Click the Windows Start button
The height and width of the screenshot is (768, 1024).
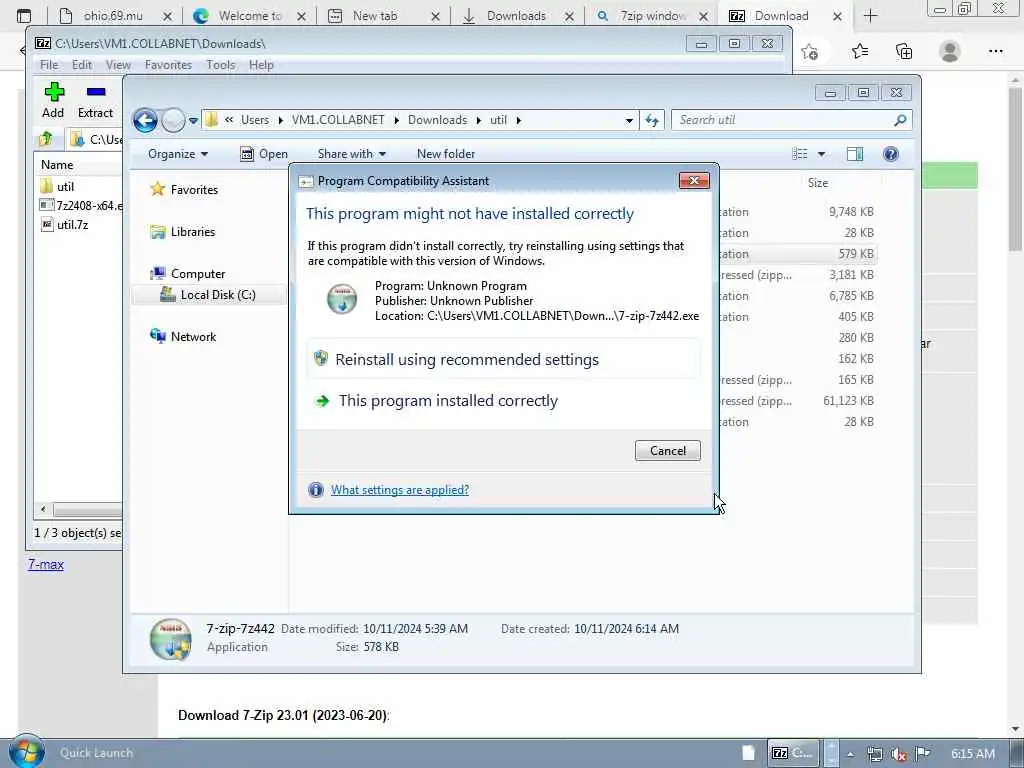(26, 752)
